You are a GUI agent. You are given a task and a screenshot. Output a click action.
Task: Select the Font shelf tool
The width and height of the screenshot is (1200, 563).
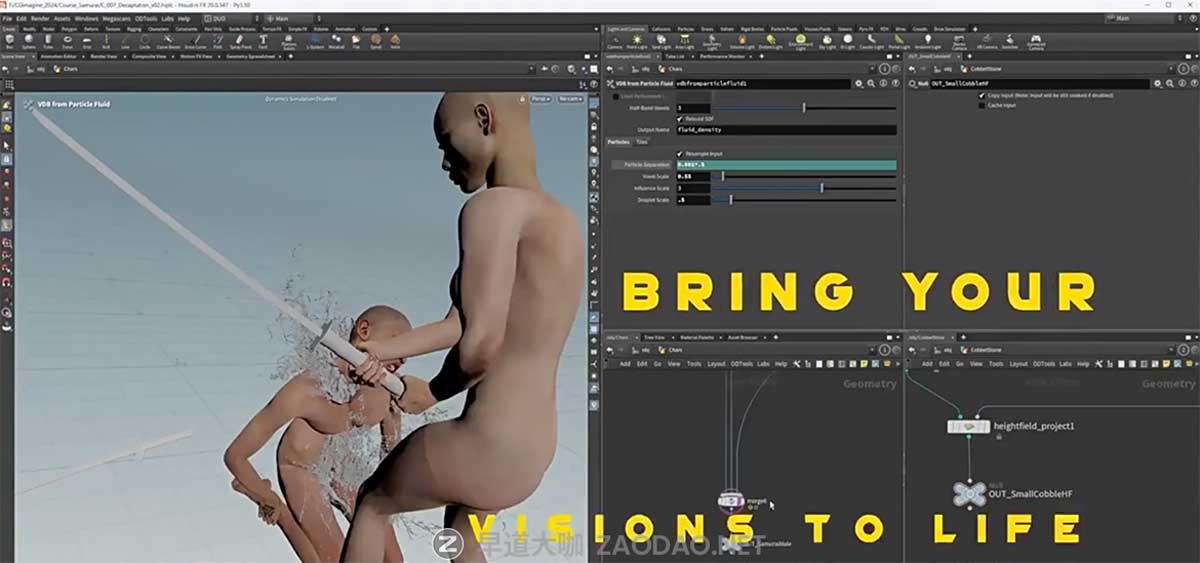263,41
